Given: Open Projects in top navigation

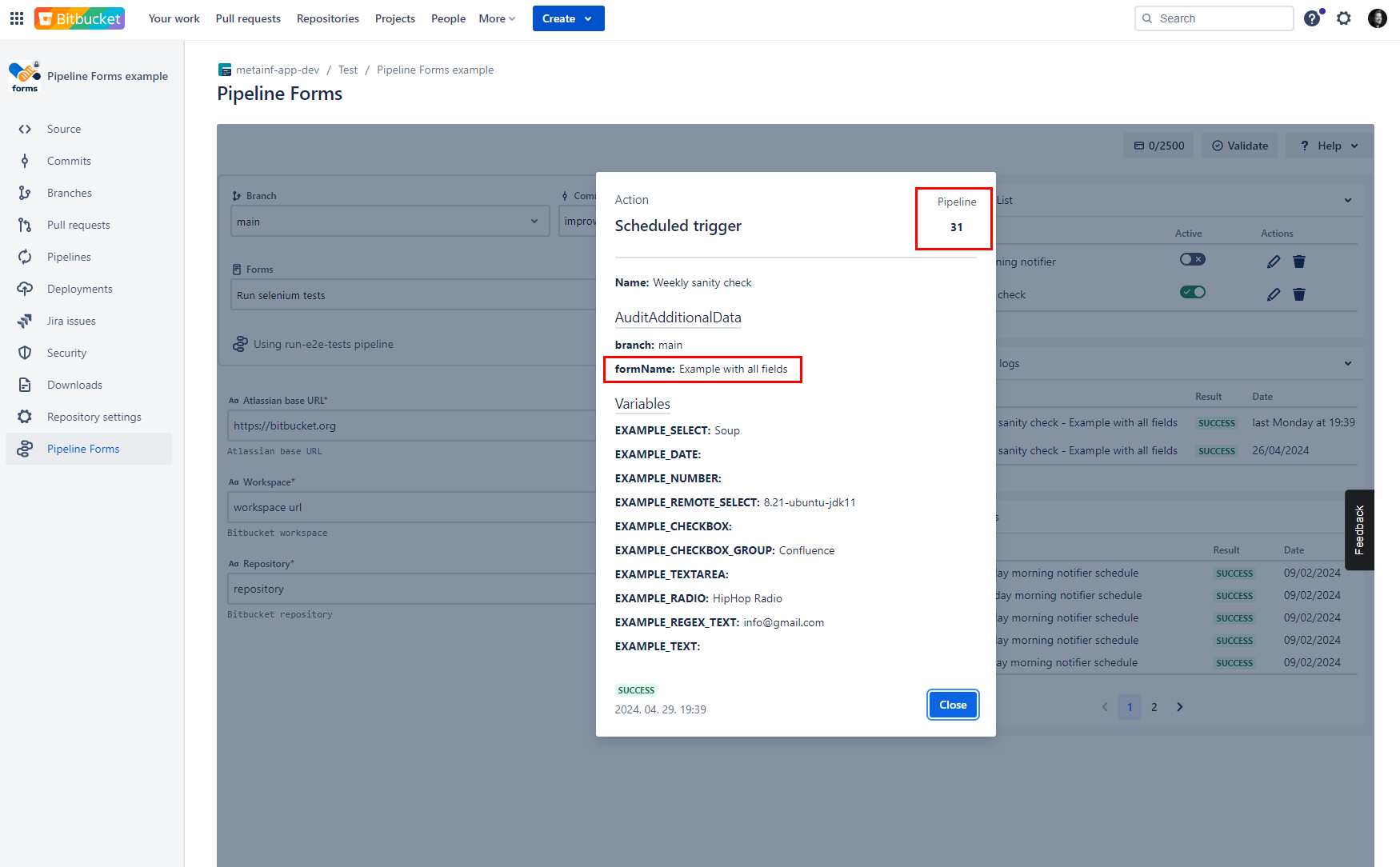Looking at the screenshot, I should point(395,18).
